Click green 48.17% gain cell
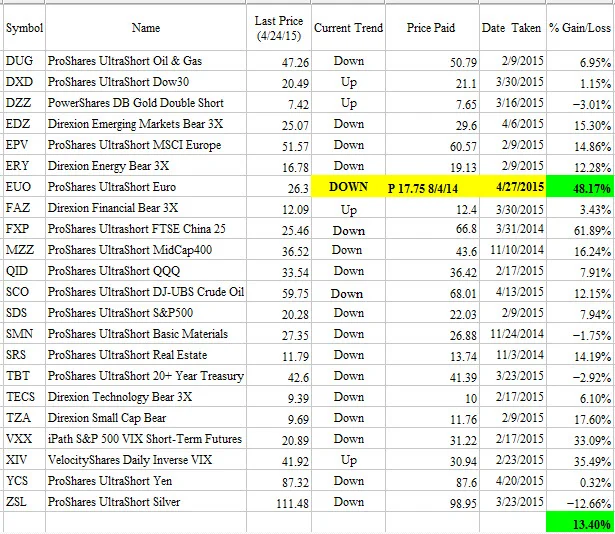615x534 pixels. coord(580,188)
